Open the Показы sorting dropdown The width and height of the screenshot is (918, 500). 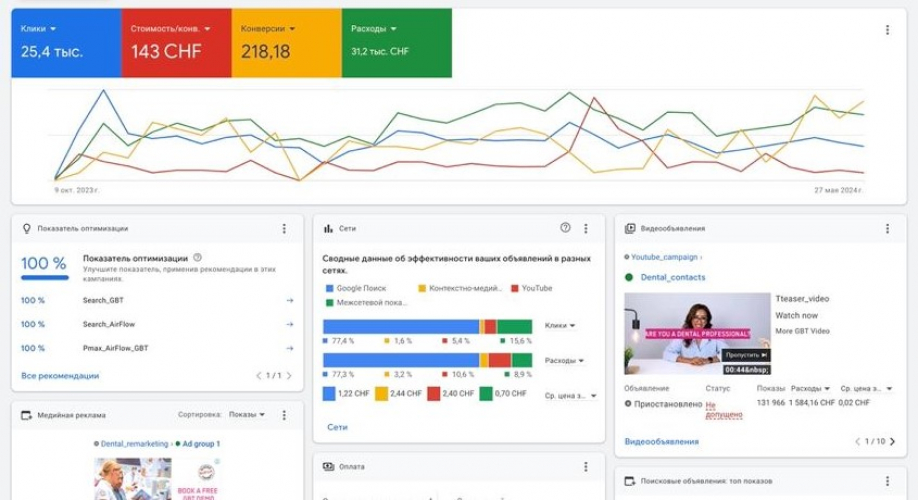(x=246, y=415)
